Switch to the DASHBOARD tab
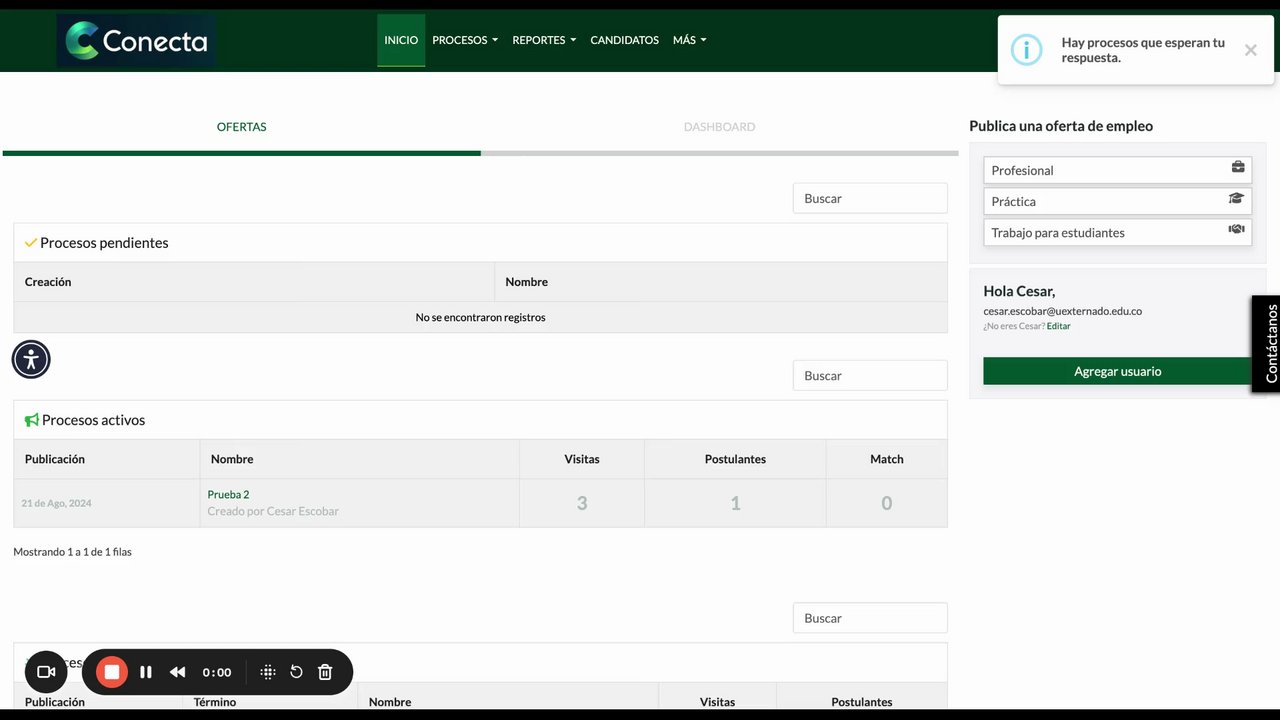The height and width of the screenshot is (720, 1280). coord(719,127)
